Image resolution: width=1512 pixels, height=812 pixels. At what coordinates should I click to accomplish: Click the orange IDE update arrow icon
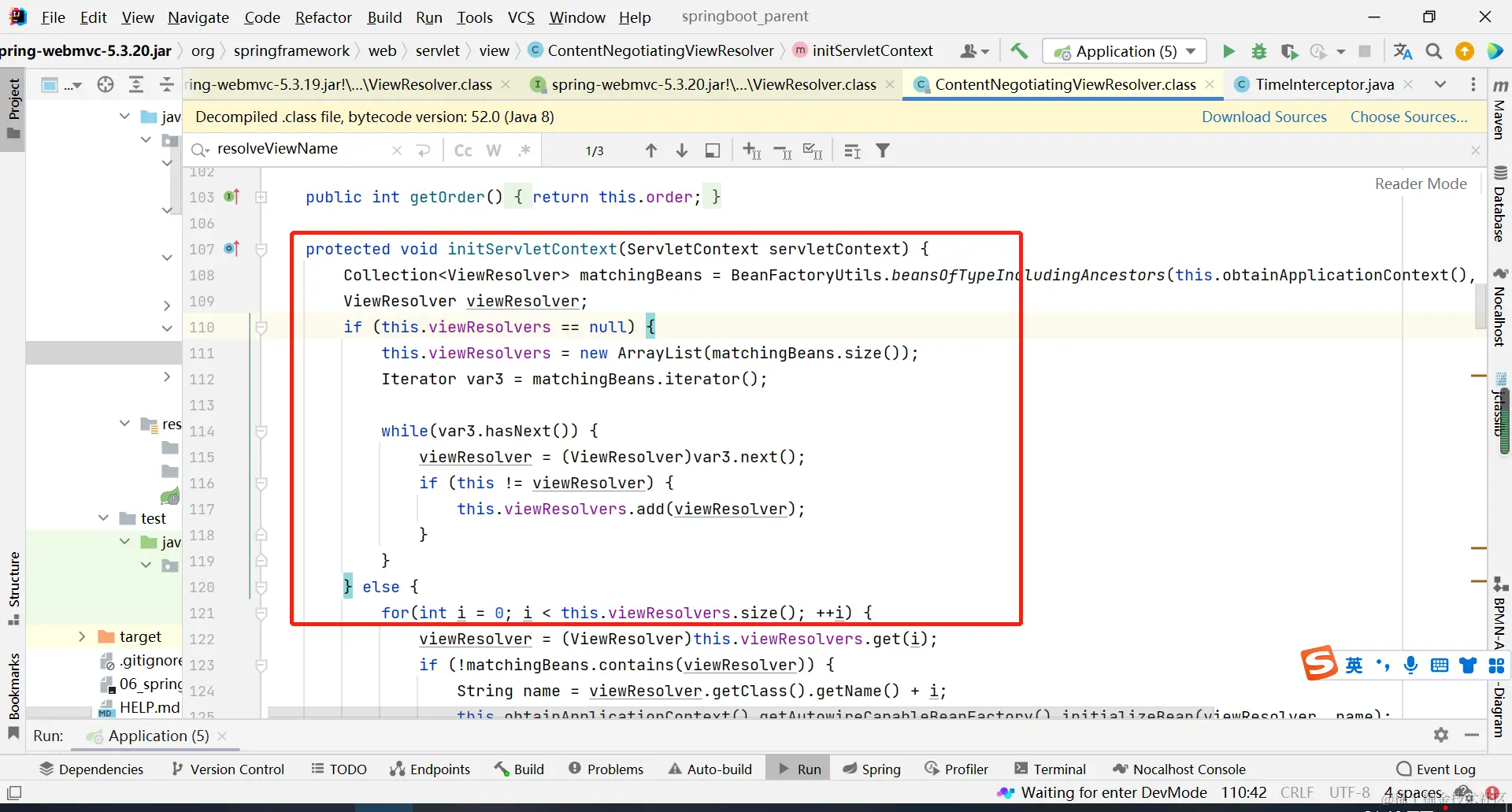(x=1465, y=51)
